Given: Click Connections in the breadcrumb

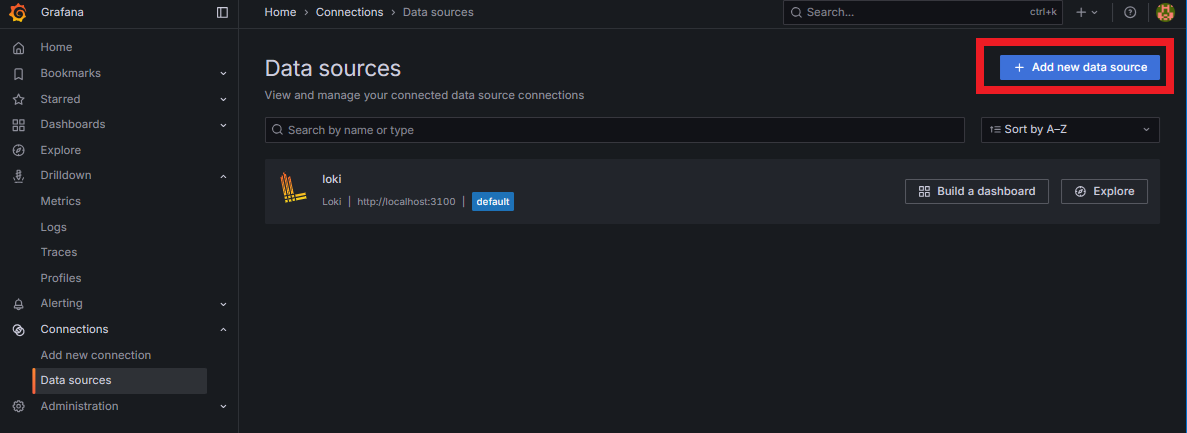Looking at the screenshot, I should 349,12.
